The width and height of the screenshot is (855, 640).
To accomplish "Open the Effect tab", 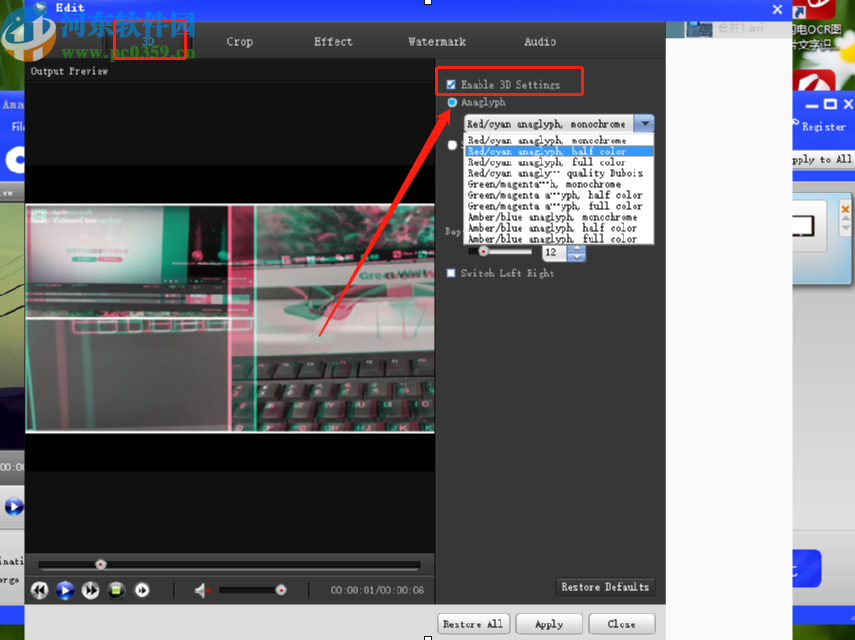I will pos(333,41).
